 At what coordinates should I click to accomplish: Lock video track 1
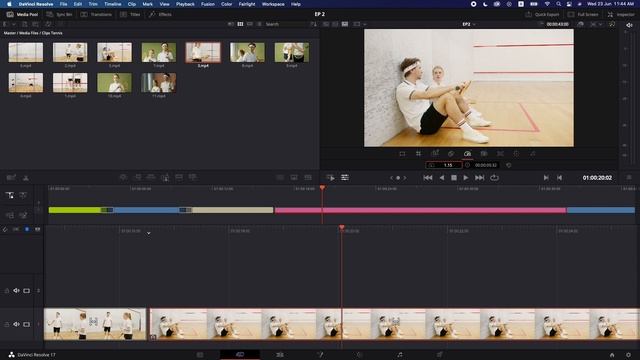pos(7,324)
